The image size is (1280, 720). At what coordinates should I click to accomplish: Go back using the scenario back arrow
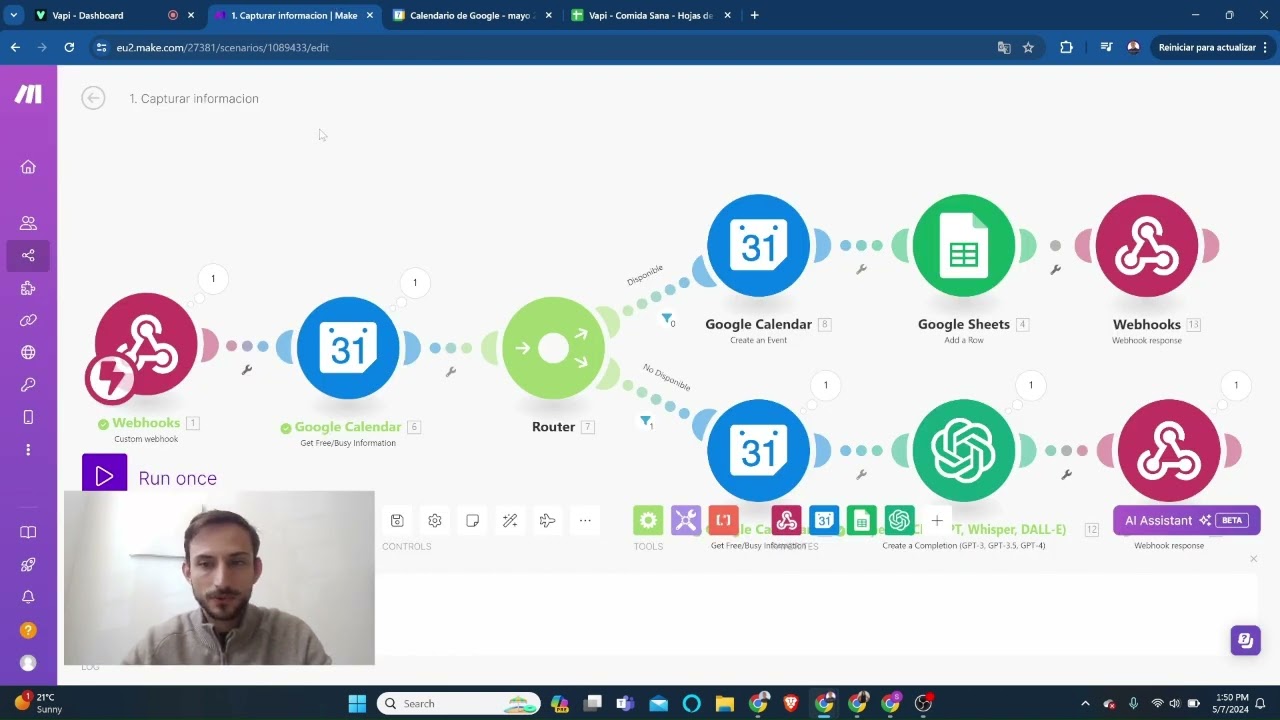93,97
